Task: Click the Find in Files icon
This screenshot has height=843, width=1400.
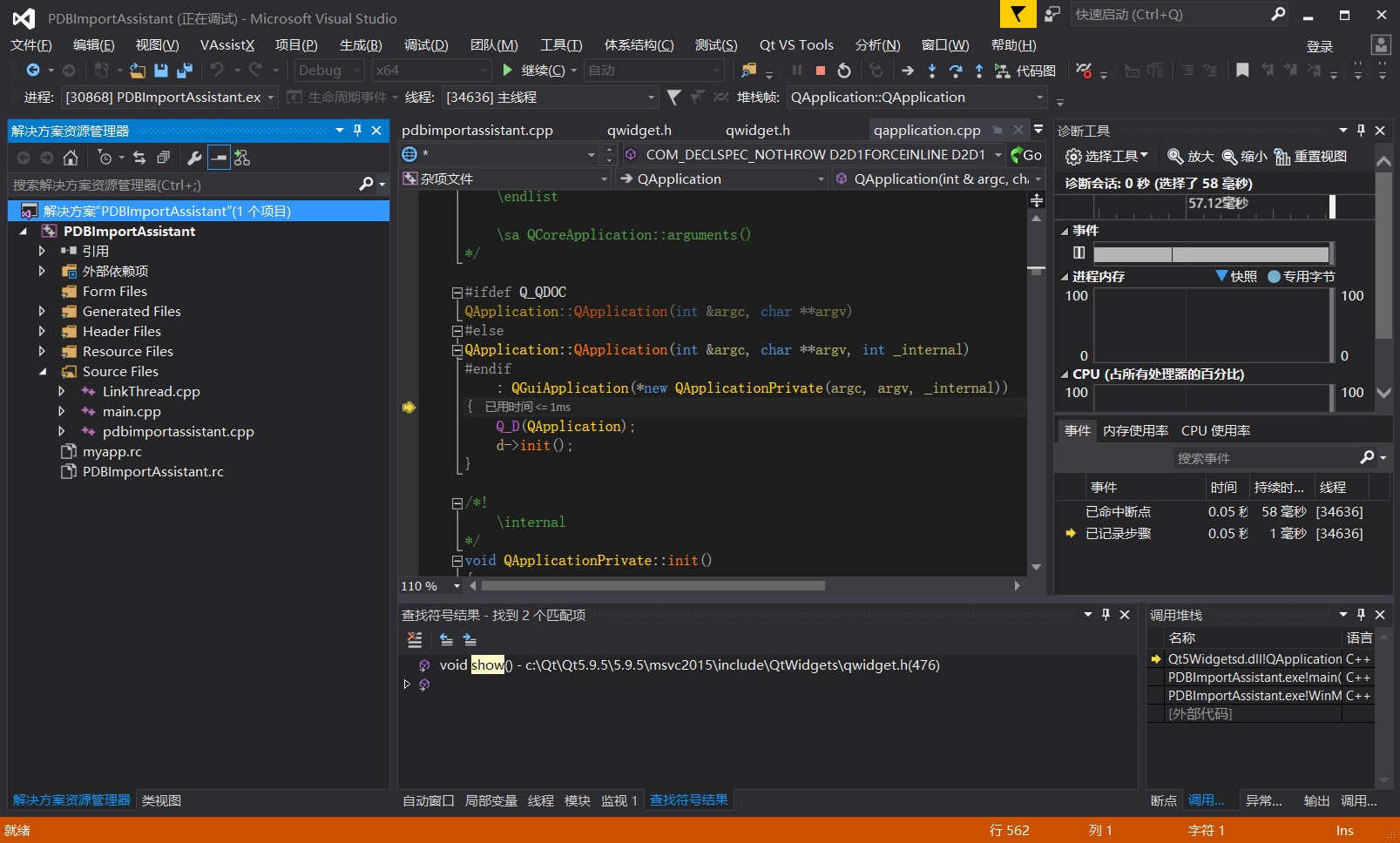Action: 748,71
